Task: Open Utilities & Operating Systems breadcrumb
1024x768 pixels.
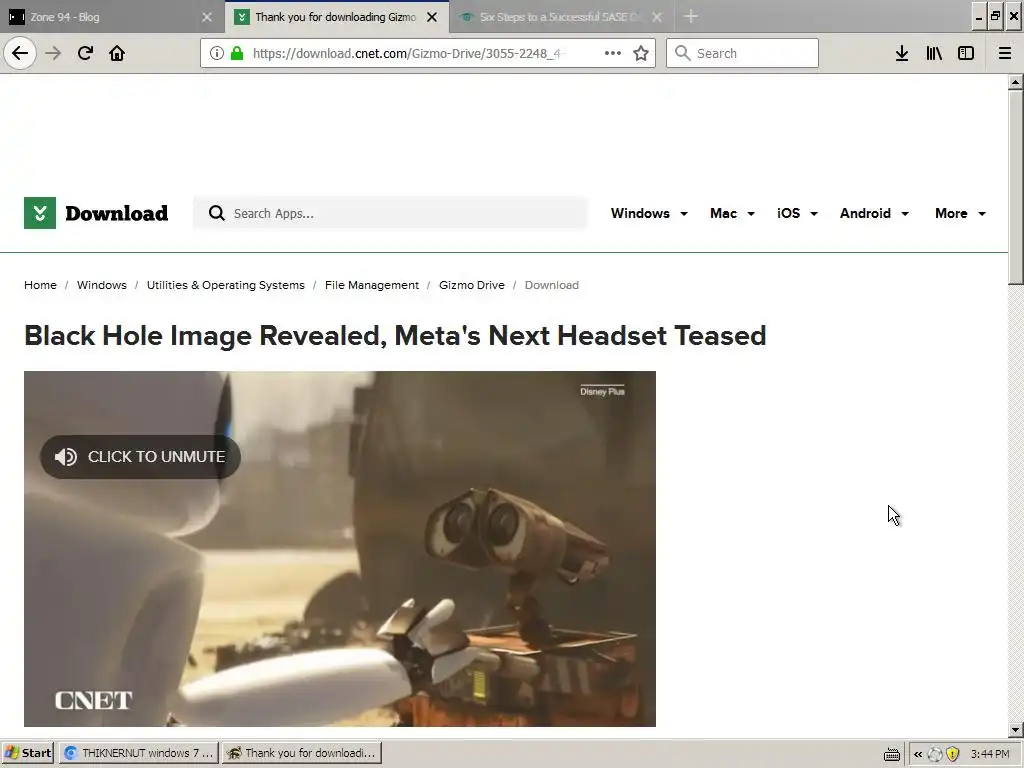Action: pyautogui.click(x=225, y=285)
